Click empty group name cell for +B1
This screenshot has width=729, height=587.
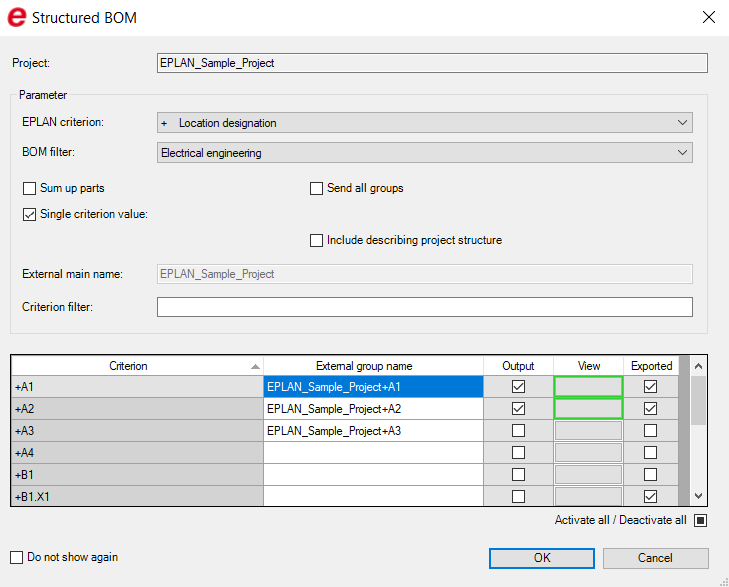pos(373,475)
